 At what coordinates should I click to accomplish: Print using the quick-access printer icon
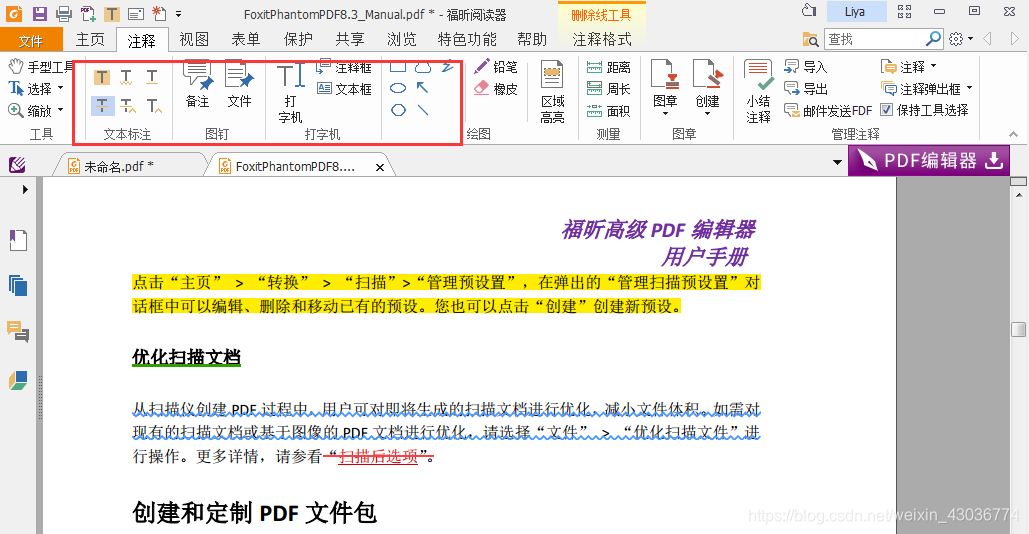(64, 13)
